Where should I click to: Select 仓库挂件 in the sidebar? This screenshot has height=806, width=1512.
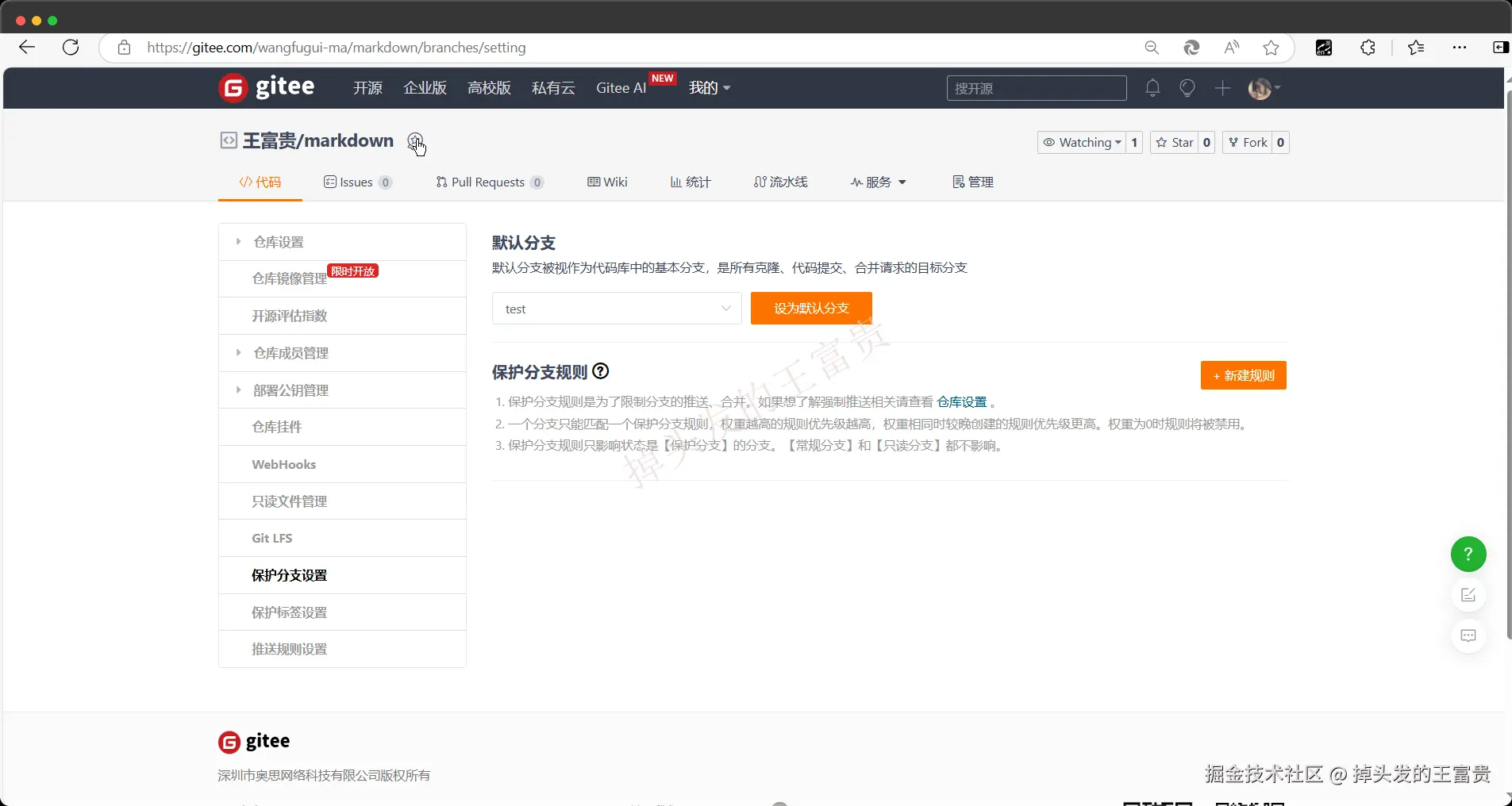342,427
